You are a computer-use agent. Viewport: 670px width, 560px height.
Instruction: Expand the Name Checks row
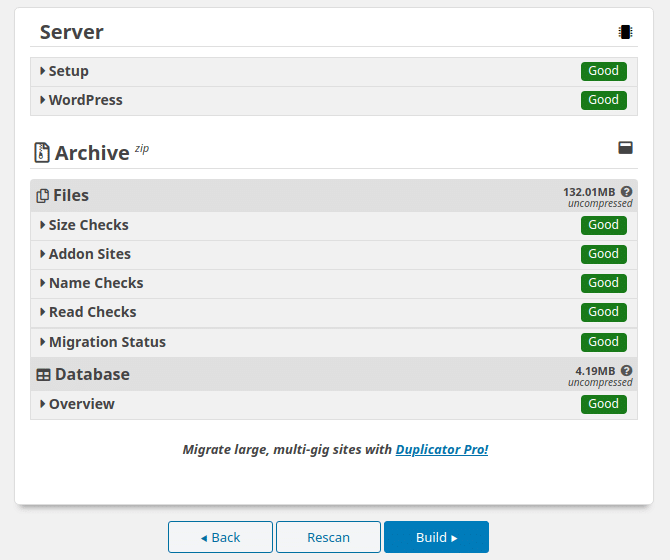point(95,283)
